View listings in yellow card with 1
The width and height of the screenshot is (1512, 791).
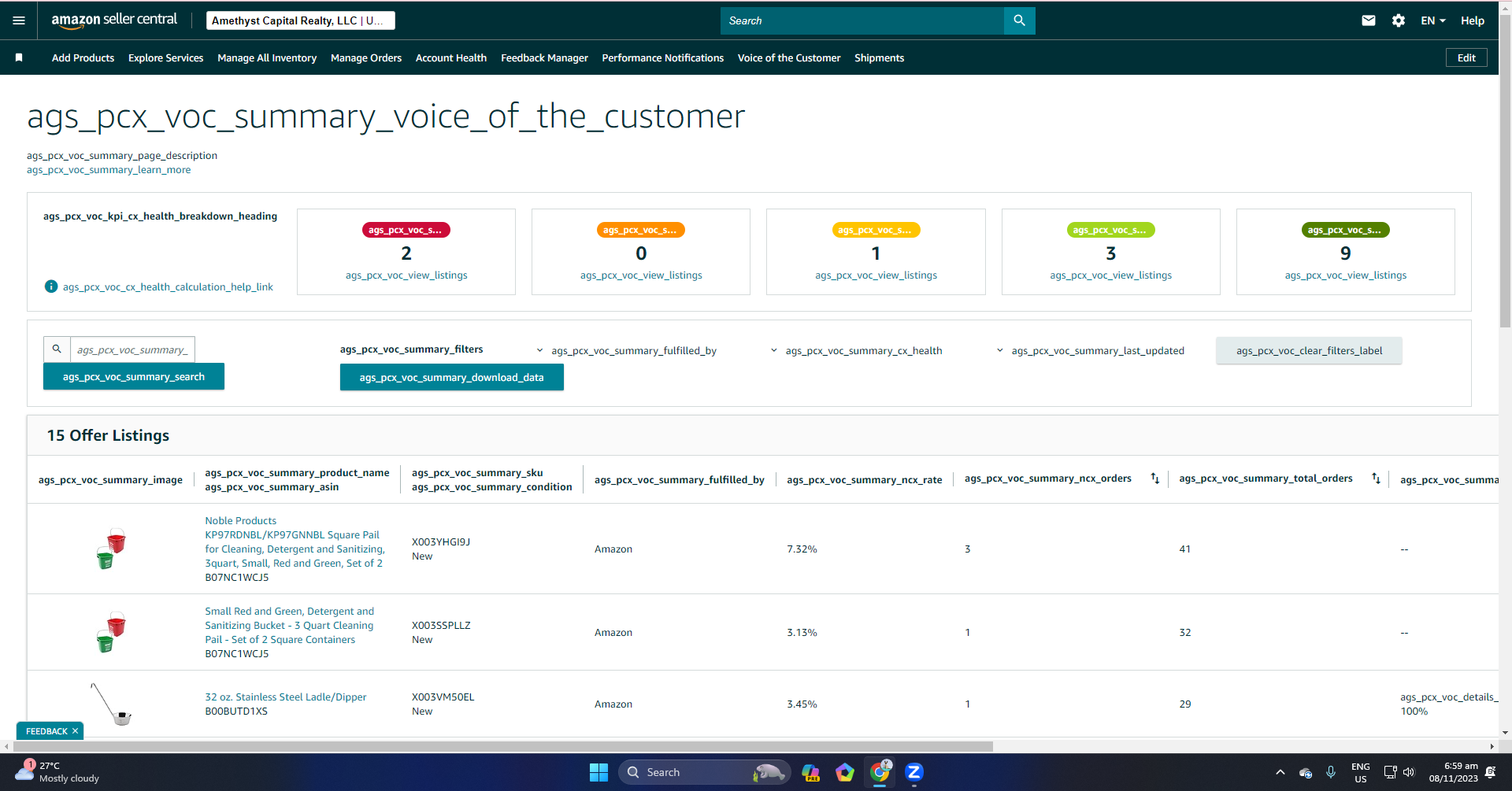876,275
